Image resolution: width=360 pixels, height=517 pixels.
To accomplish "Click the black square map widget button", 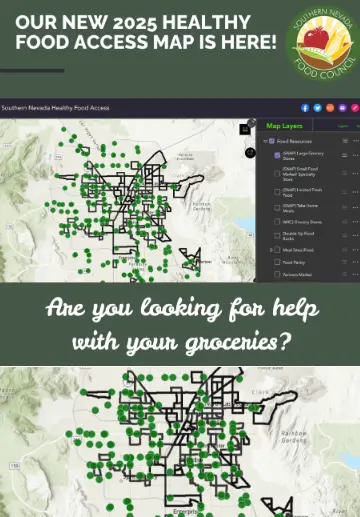I will tap(245, 129).
